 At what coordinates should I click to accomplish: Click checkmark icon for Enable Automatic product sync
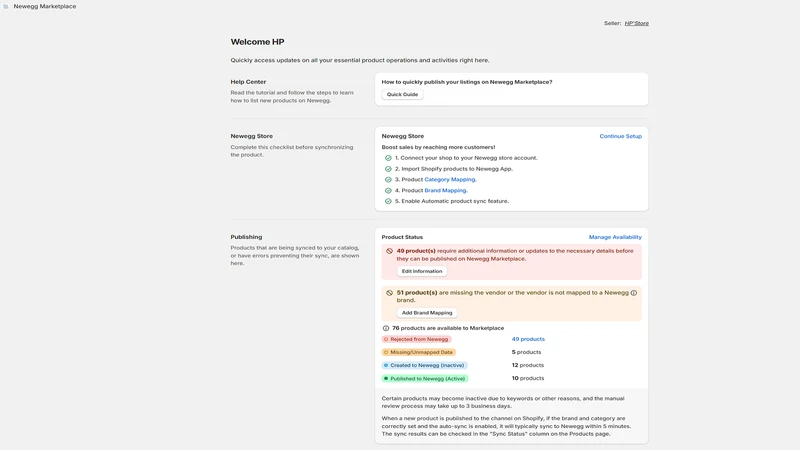point(388,201)
